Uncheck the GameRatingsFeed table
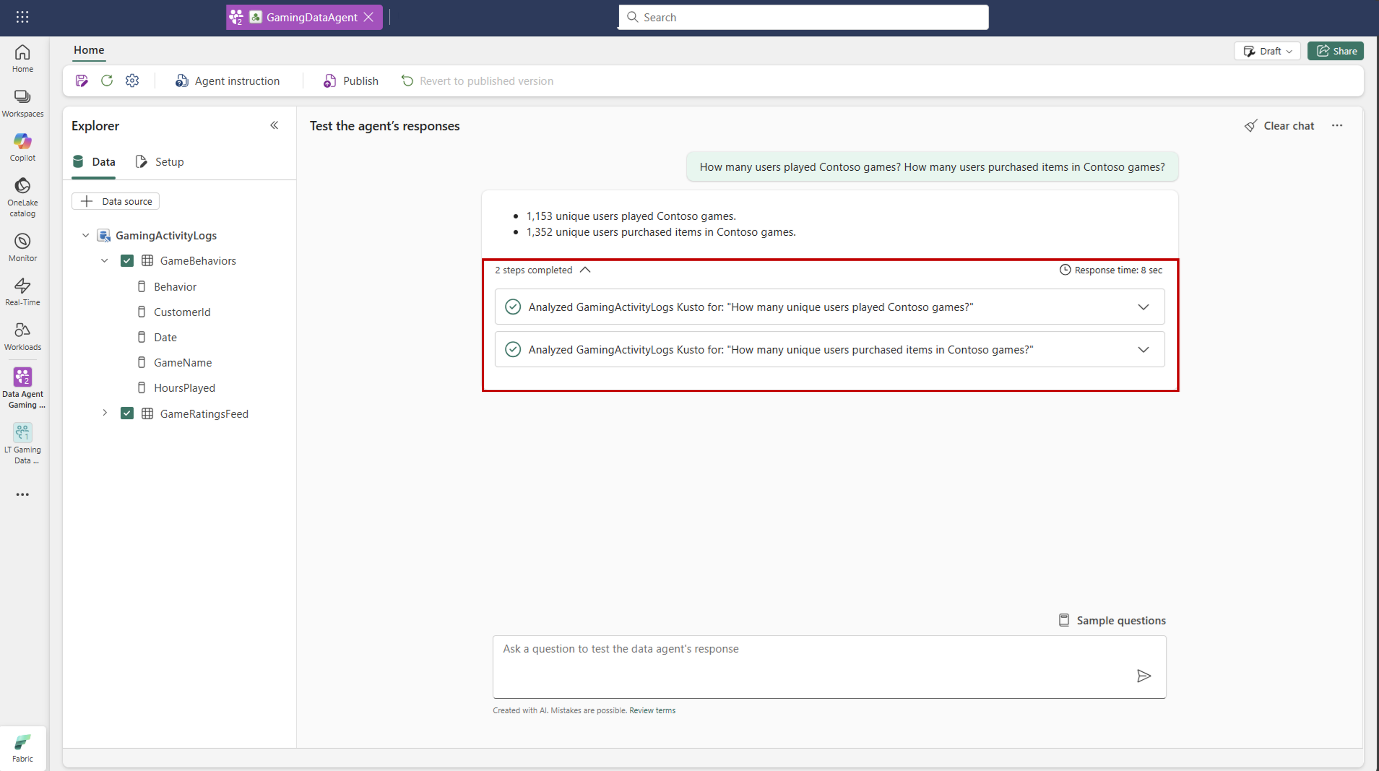 click(x=127, y=413)
